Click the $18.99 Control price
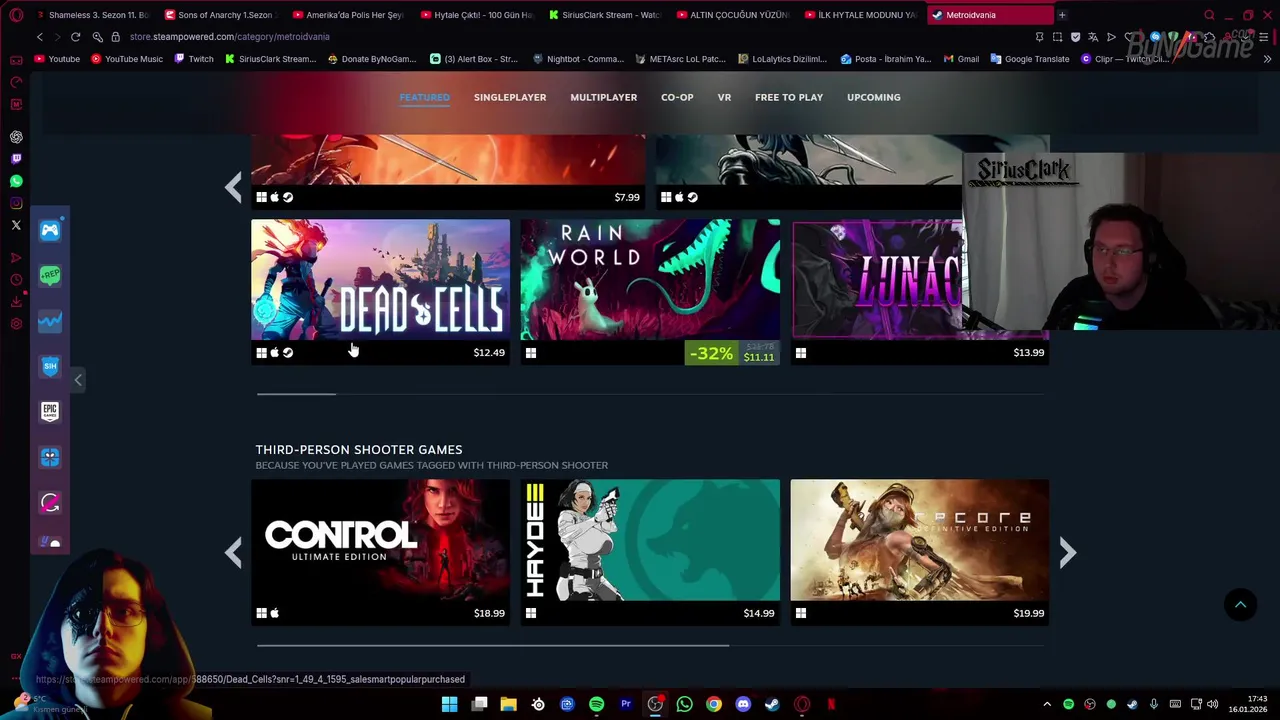The image size is (1280, 720). tap(489, 613)
